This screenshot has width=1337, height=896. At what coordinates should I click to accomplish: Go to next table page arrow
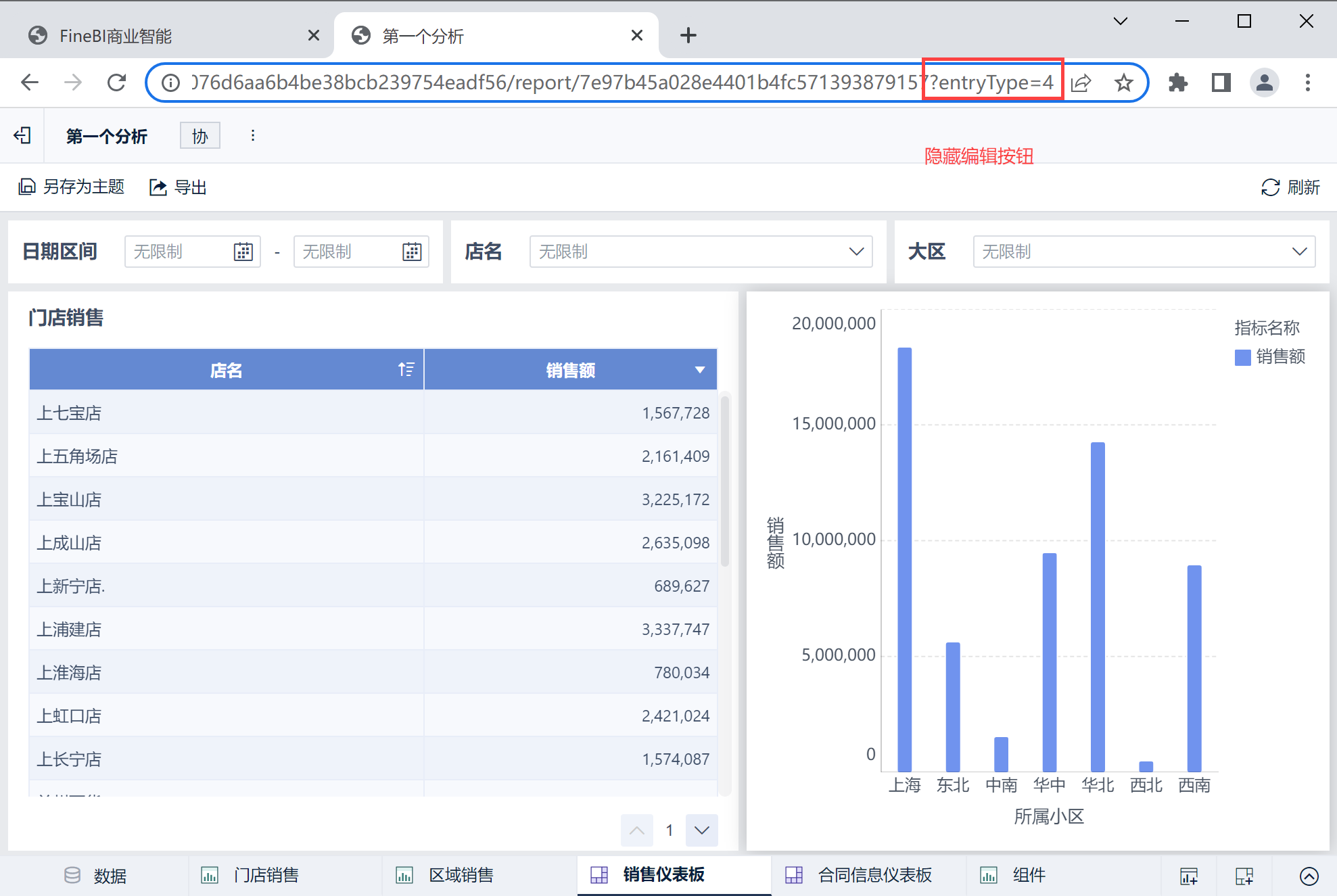point(701,830)
